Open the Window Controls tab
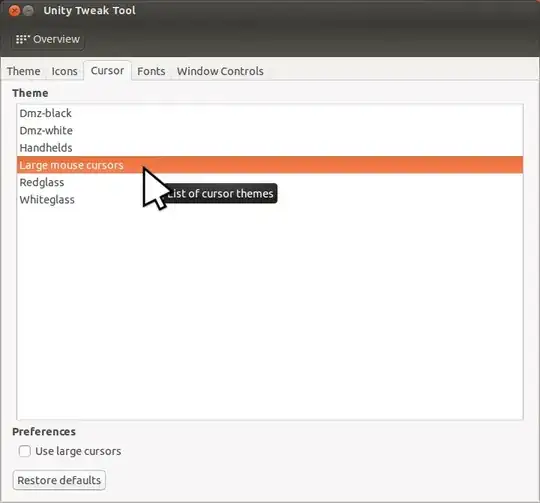This screenshot has height=503, width=540. click(220, 71)
